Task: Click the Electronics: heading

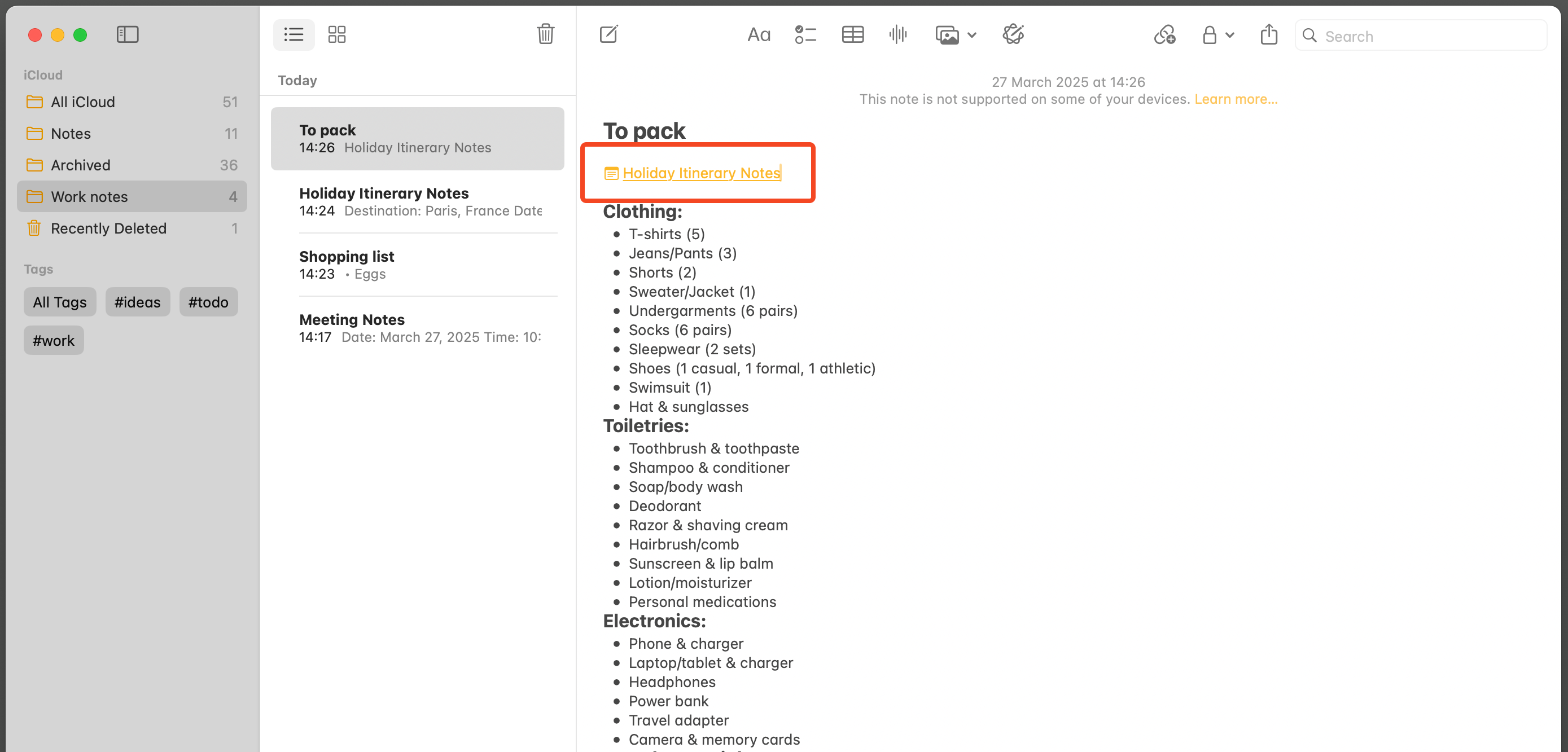Action: [654, 621]
